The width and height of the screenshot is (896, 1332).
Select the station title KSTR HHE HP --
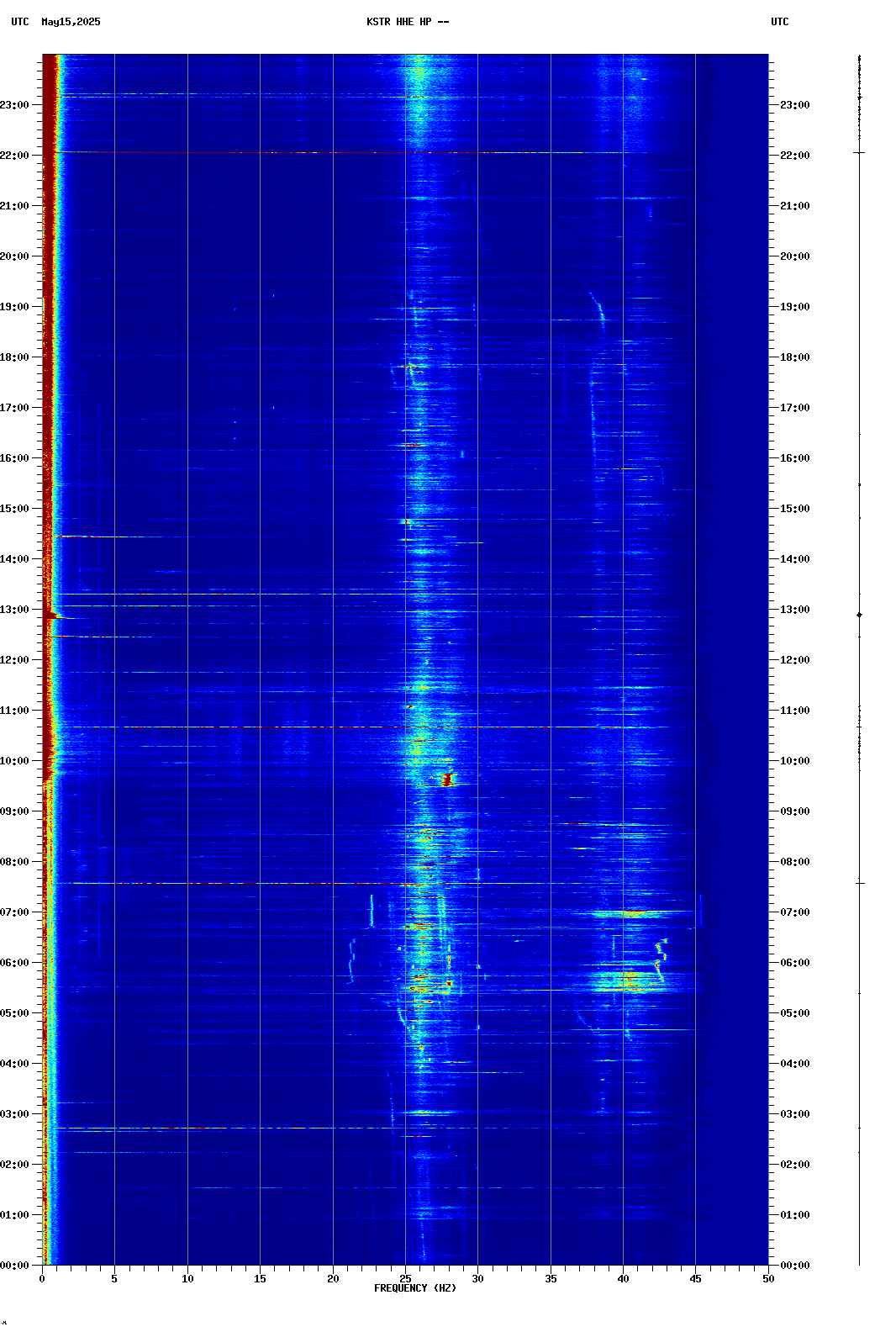pyautogui.click(x=408, y=22)
